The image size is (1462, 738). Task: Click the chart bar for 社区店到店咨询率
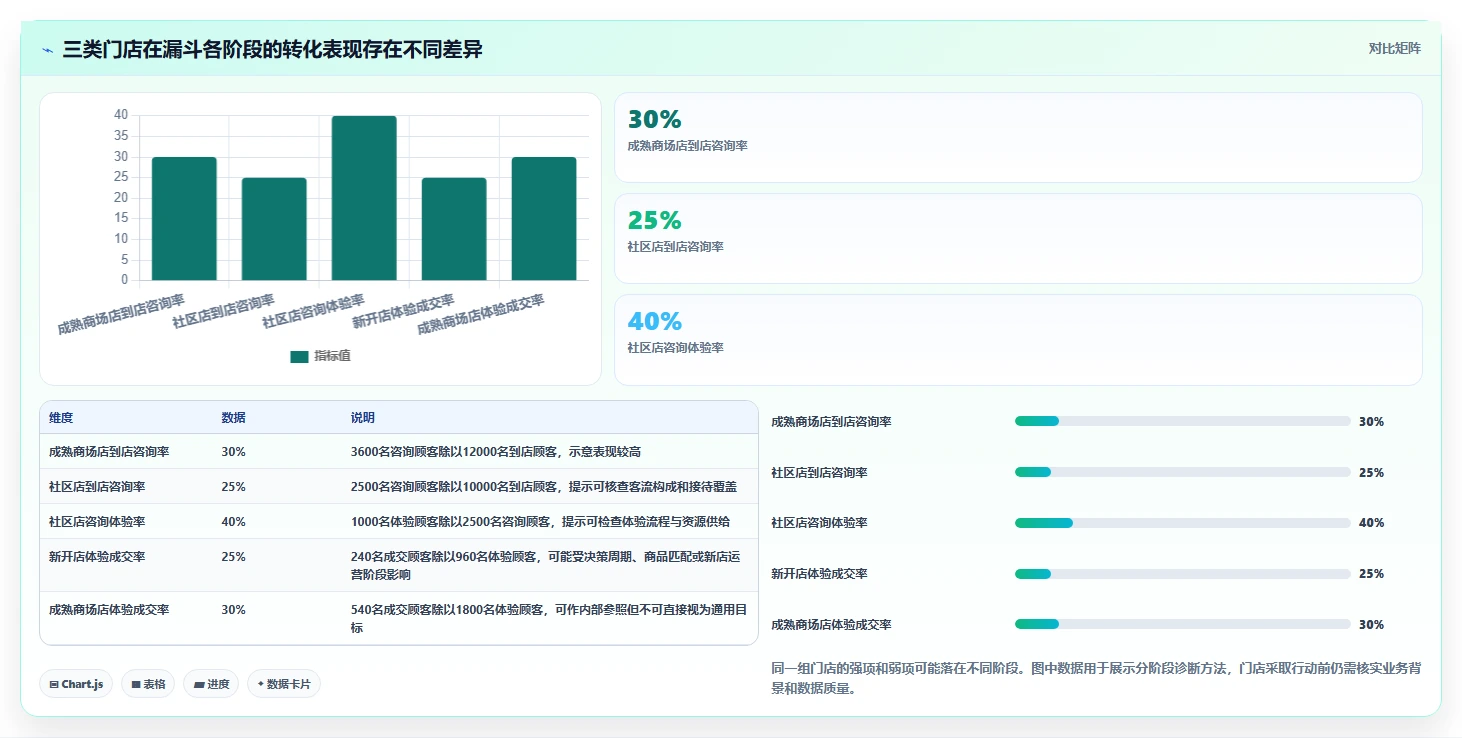(274, 229)
